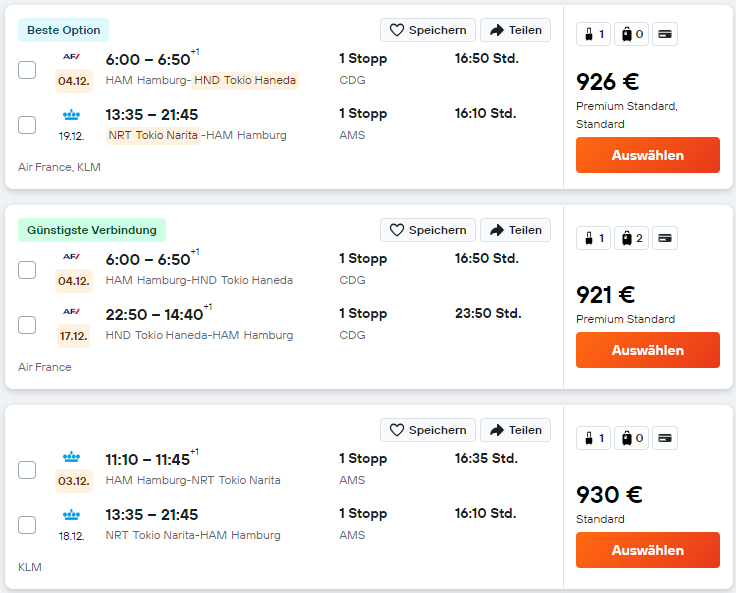Click the 17.12. return date badge

point(74,336)
